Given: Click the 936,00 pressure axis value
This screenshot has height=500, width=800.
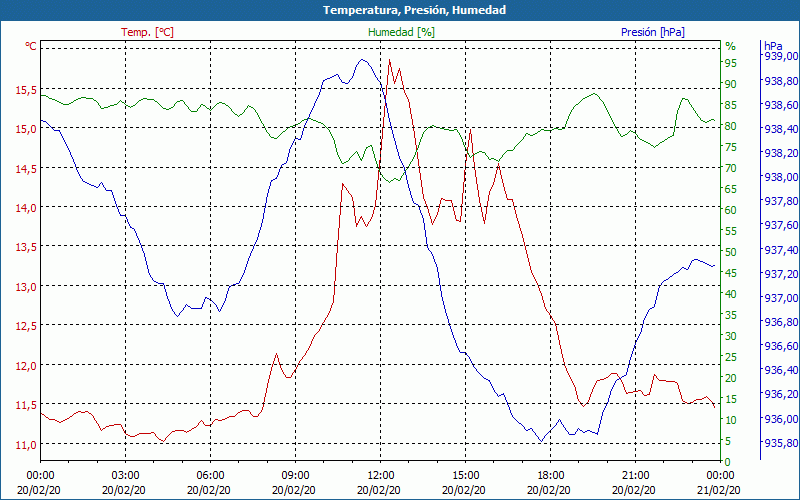Looking at the screenshot, I should coord(781,419).
